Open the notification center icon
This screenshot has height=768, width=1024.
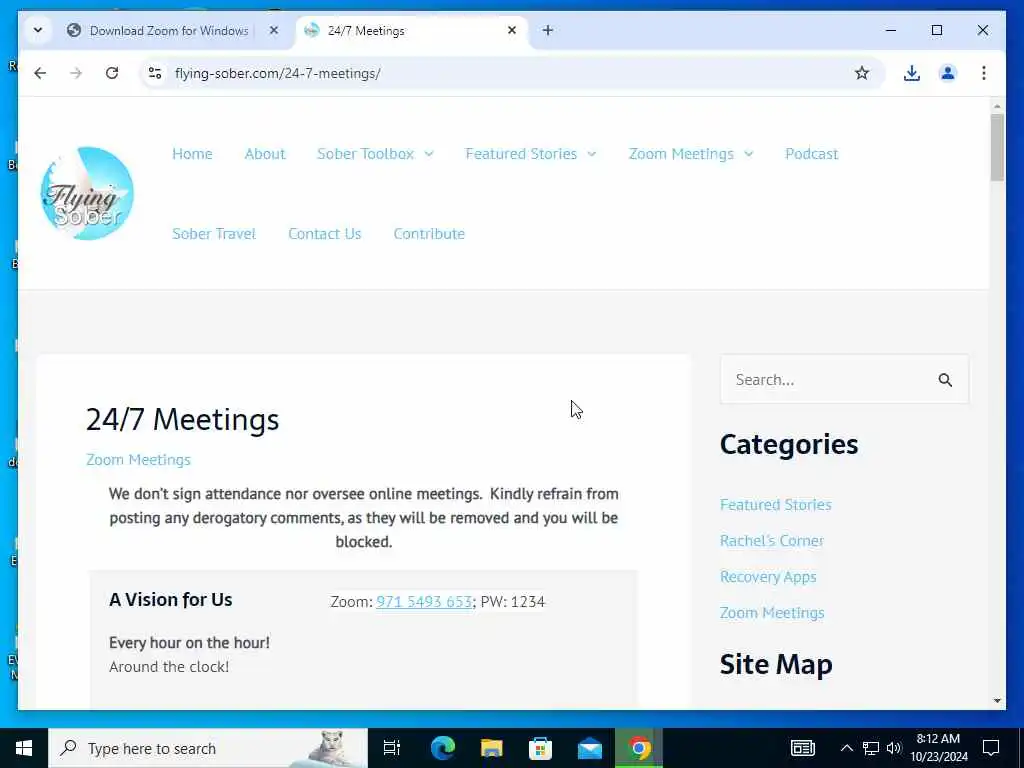coord(991,748)
